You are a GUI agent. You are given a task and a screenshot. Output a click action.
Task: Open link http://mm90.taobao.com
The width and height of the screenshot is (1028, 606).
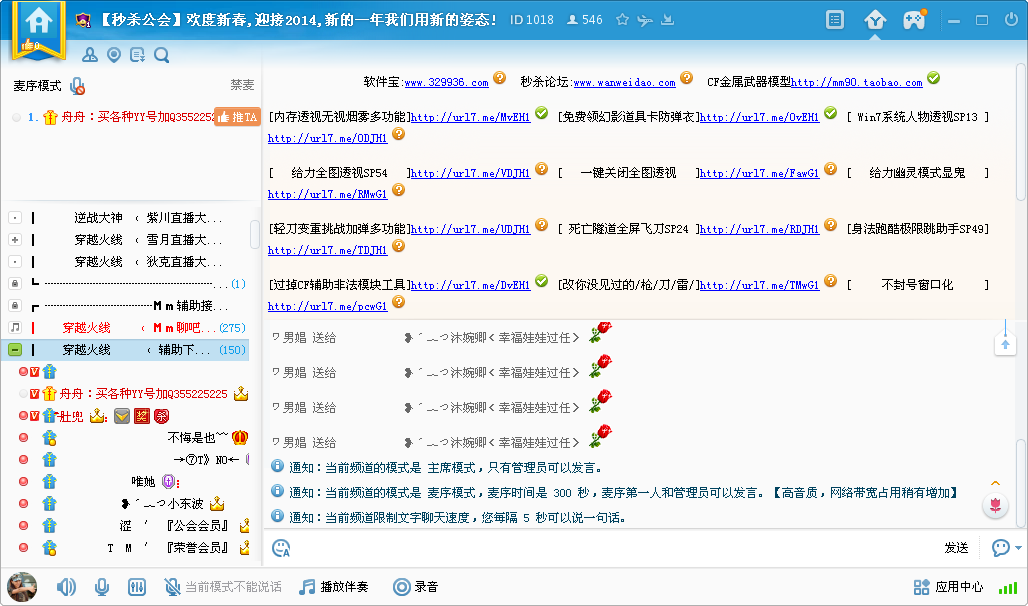[857, 83]
